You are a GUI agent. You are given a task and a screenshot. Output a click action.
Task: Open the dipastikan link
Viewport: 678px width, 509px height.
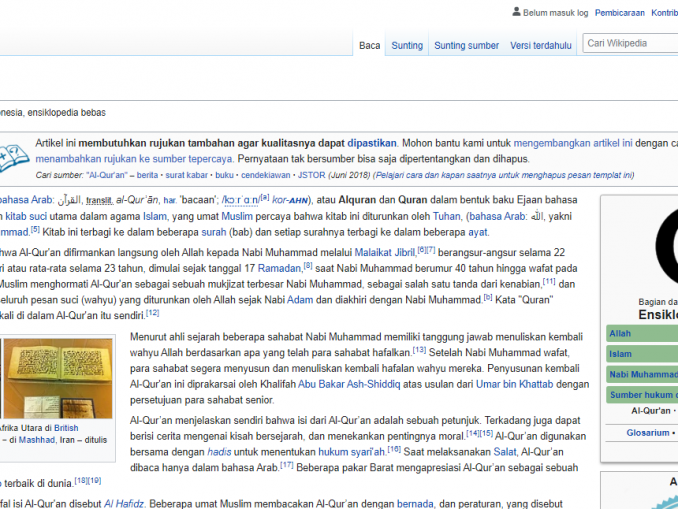pyautogui.click(x=371, y=143)
